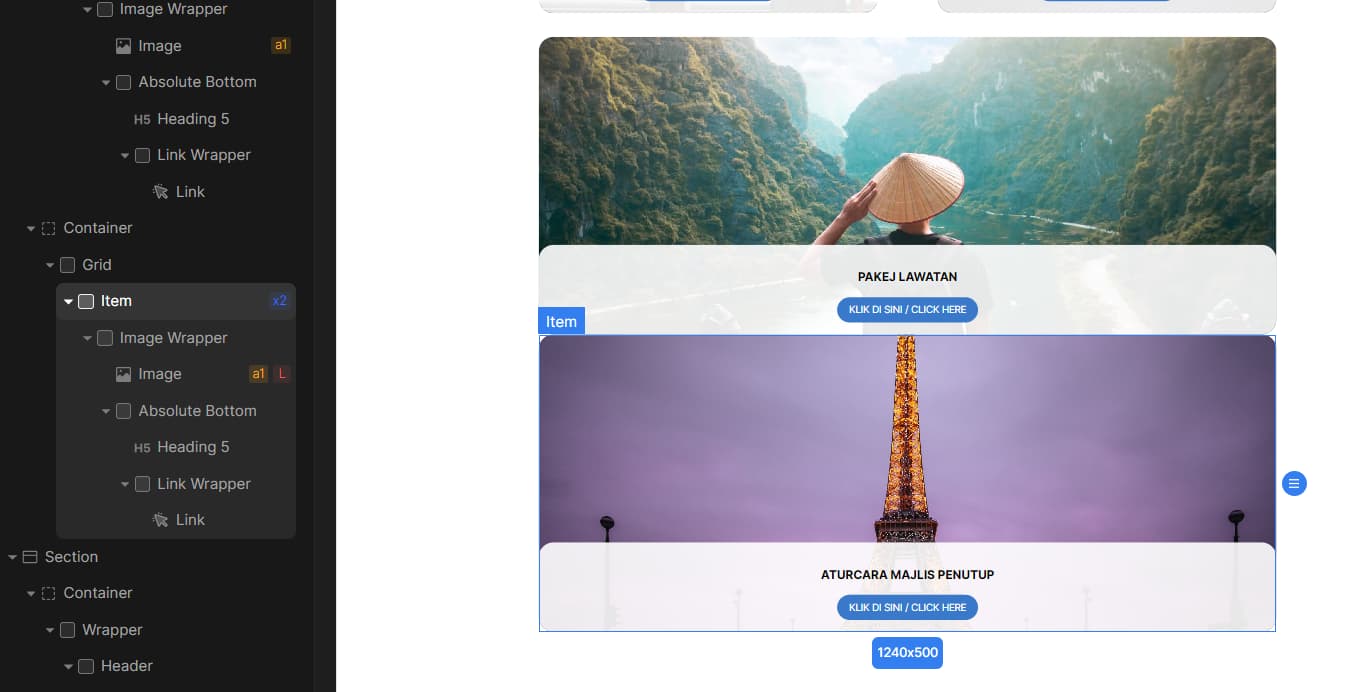1347x692 pixels.
Task: Click the image icon on the a1-only Image row
Action: pos(123,46)
